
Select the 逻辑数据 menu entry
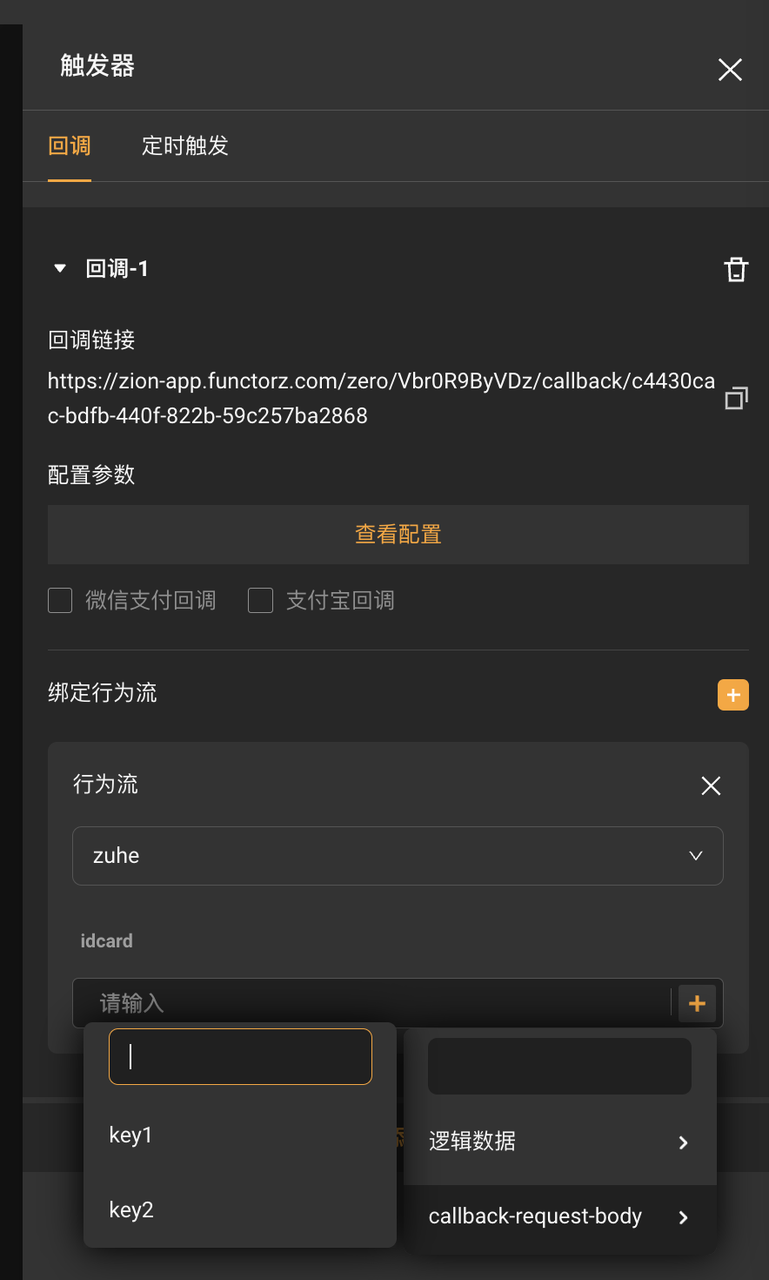[x=560, y=1141]
